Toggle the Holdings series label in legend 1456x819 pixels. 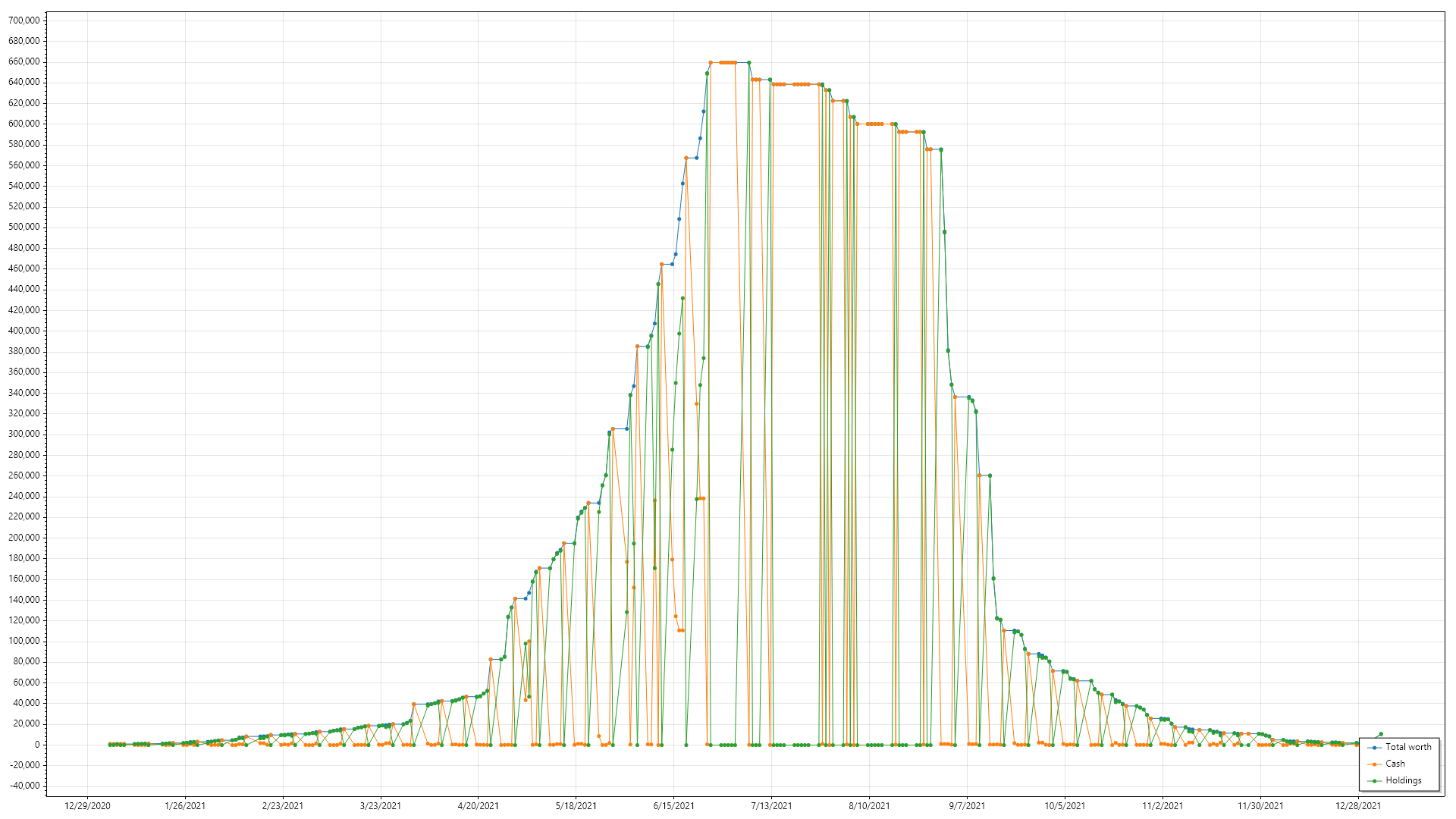point(1403,780)
